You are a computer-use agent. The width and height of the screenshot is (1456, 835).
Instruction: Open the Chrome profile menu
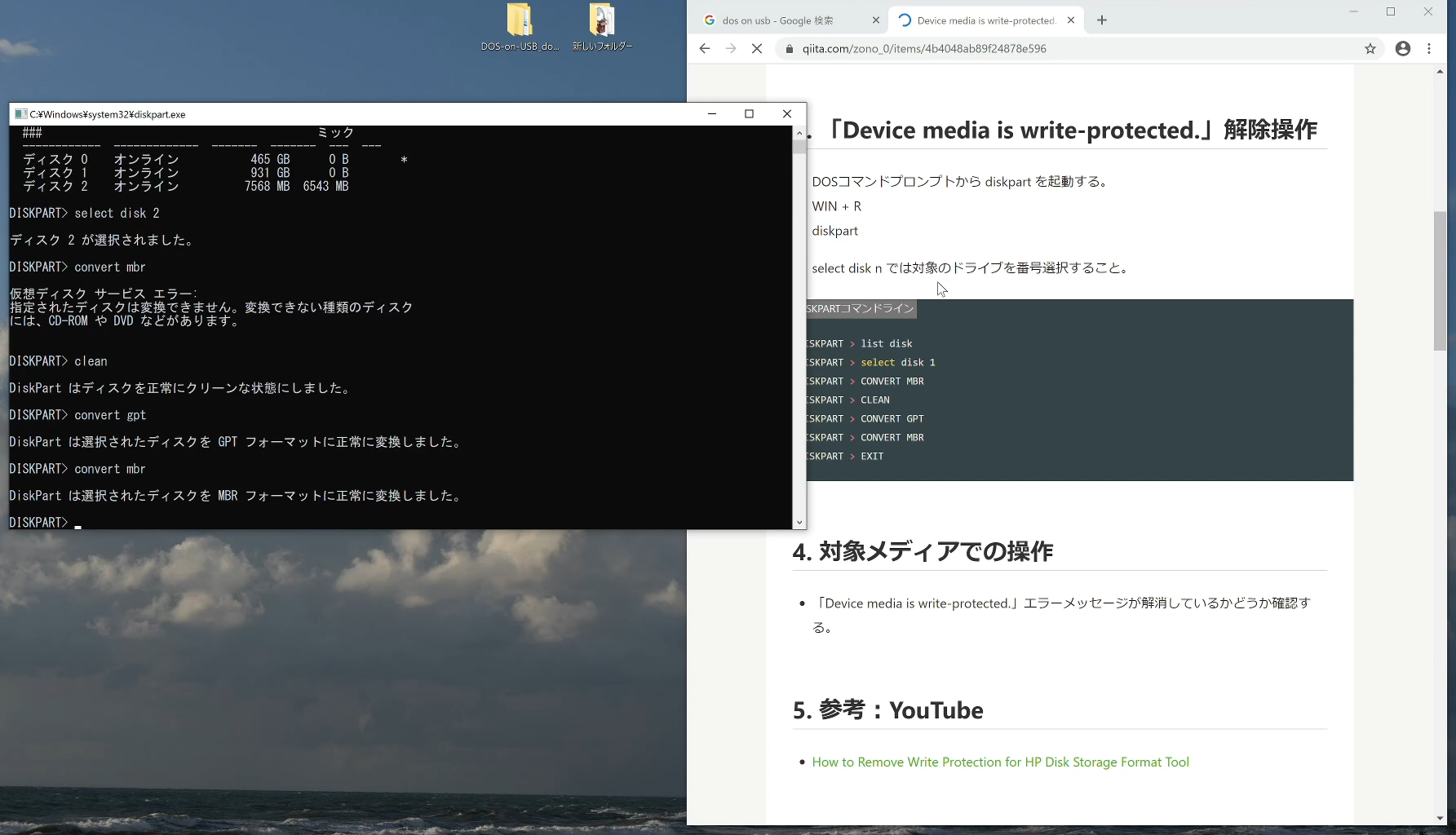[x=1403, y=49]
